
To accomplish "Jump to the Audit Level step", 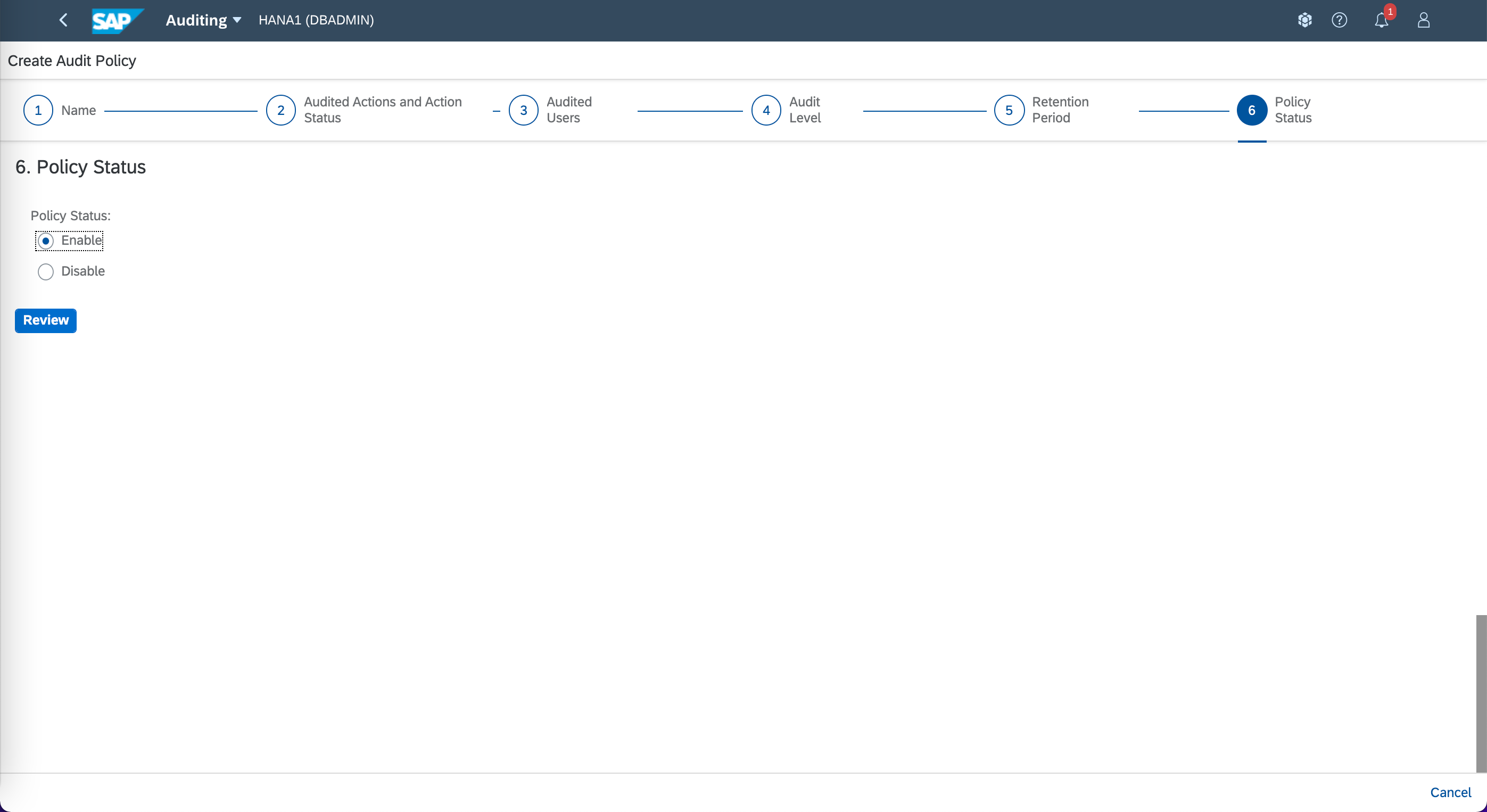I will 766,110.
